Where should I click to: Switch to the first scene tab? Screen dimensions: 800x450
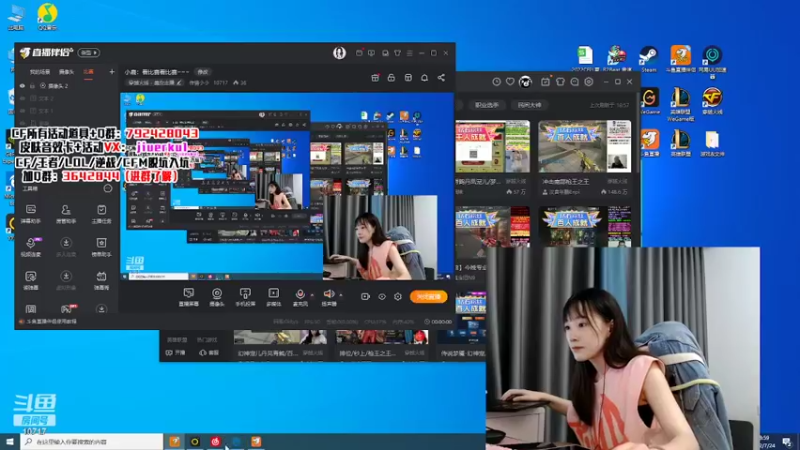(40, 72)
